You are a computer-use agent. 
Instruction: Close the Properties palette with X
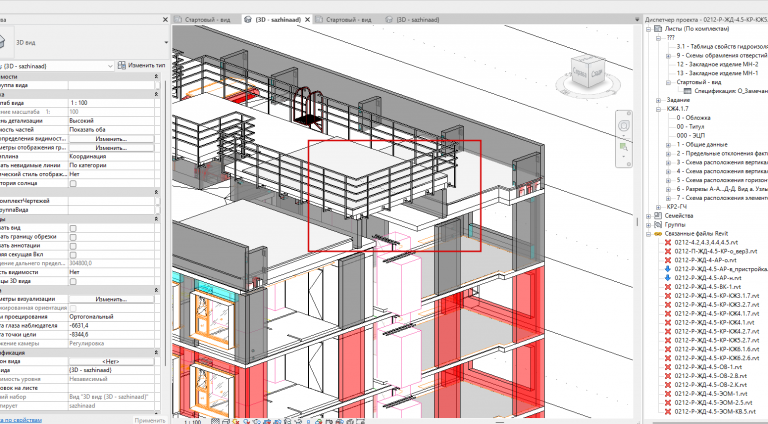tap(165, 20)
